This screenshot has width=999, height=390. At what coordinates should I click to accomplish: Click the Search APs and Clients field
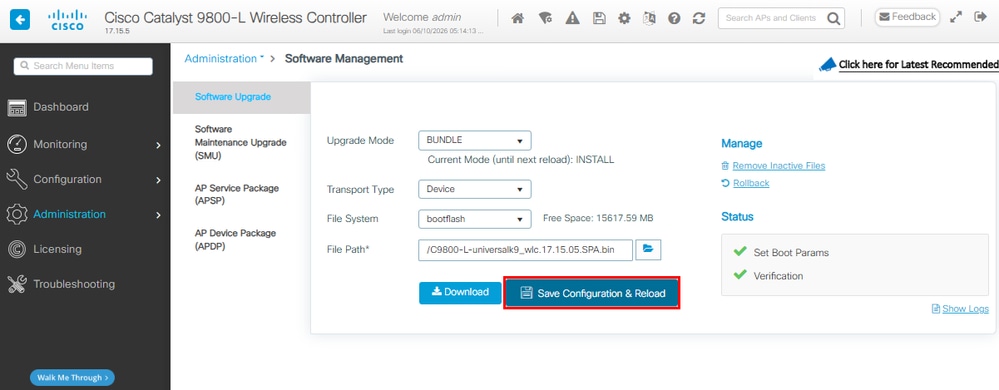point(773,18)
